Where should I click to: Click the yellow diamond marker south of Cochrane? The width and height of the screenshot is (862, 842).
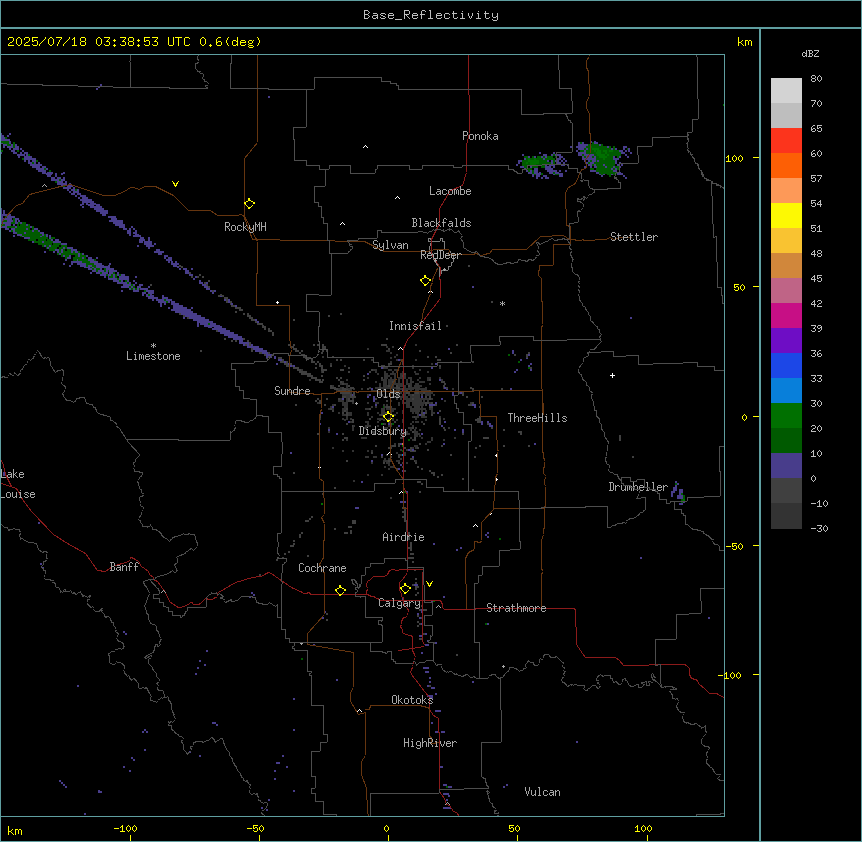(x=340, y=590)
